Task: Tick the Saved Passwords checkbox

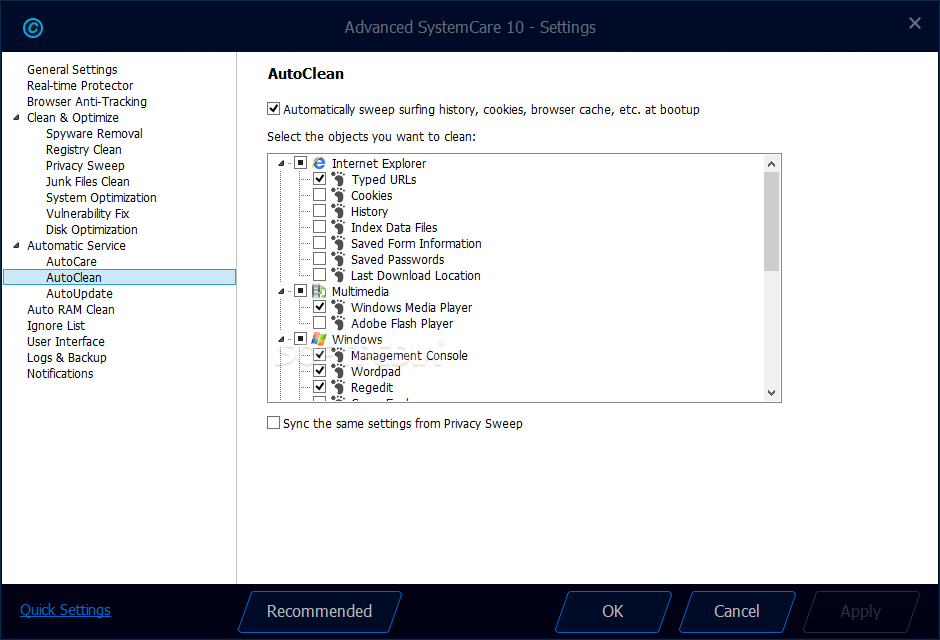Action: [x=320, y=259]
